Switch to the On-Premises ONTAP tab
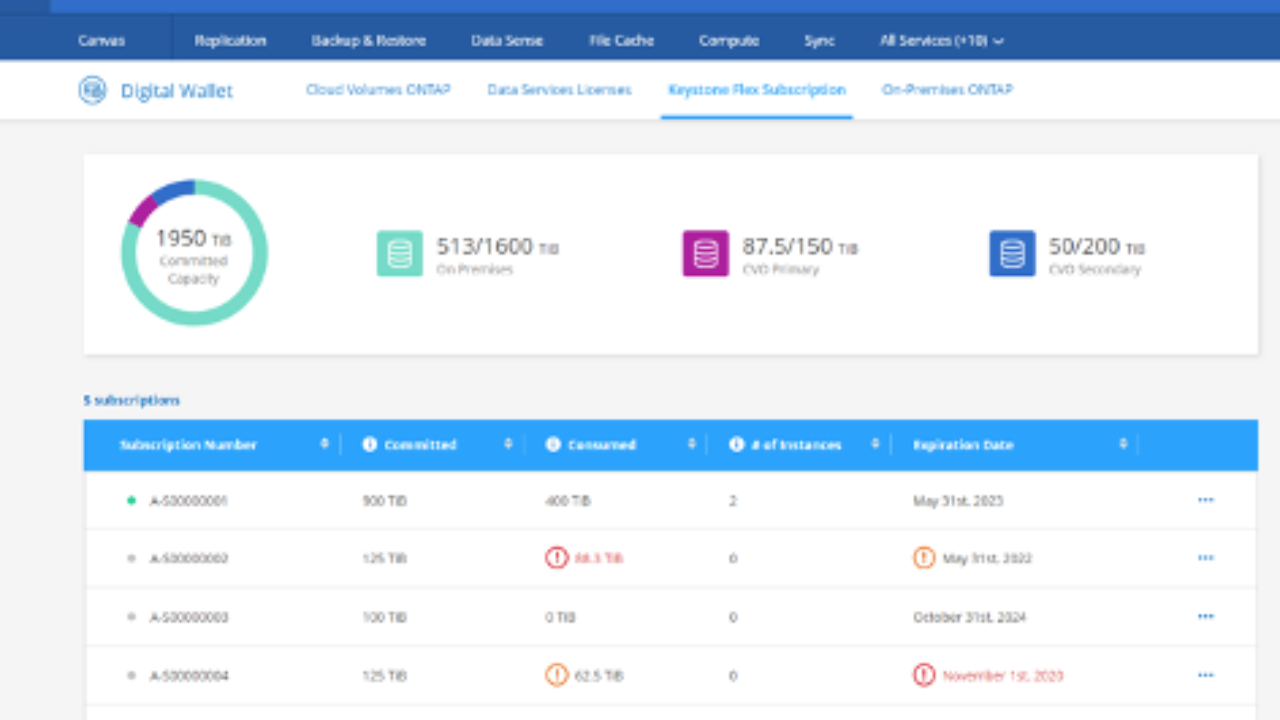1280x720 pixels. tap(947, 90)
